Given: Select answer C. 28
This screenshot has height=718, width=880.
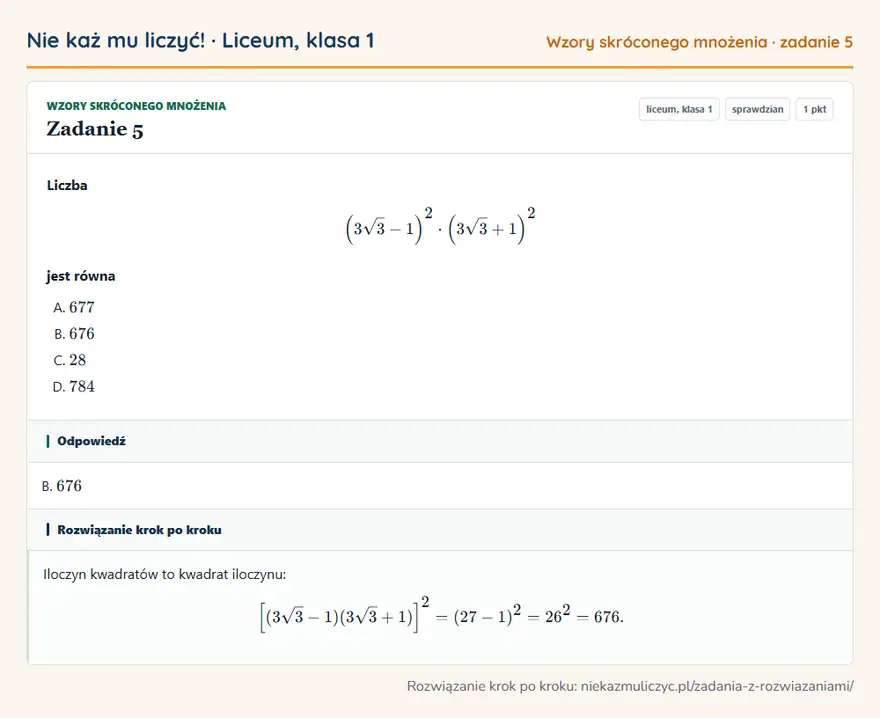Looking at the screenshot, I should [x=70, y=360].
